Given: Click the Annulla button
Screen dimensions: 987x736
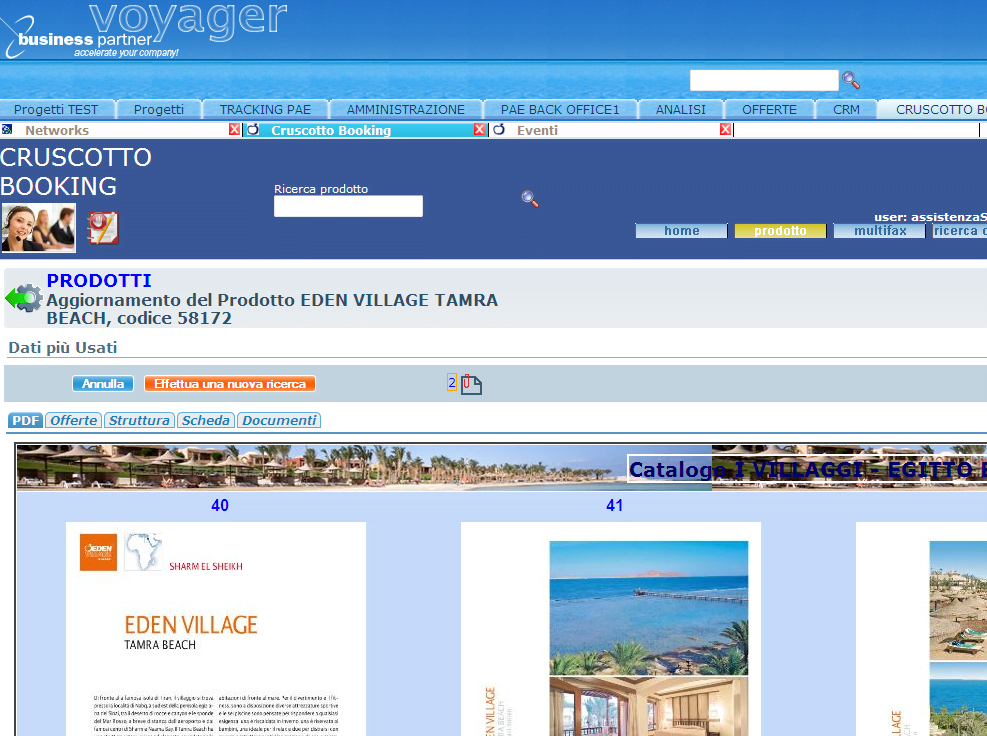Looking at the screenshot, I should click(103, 383).
